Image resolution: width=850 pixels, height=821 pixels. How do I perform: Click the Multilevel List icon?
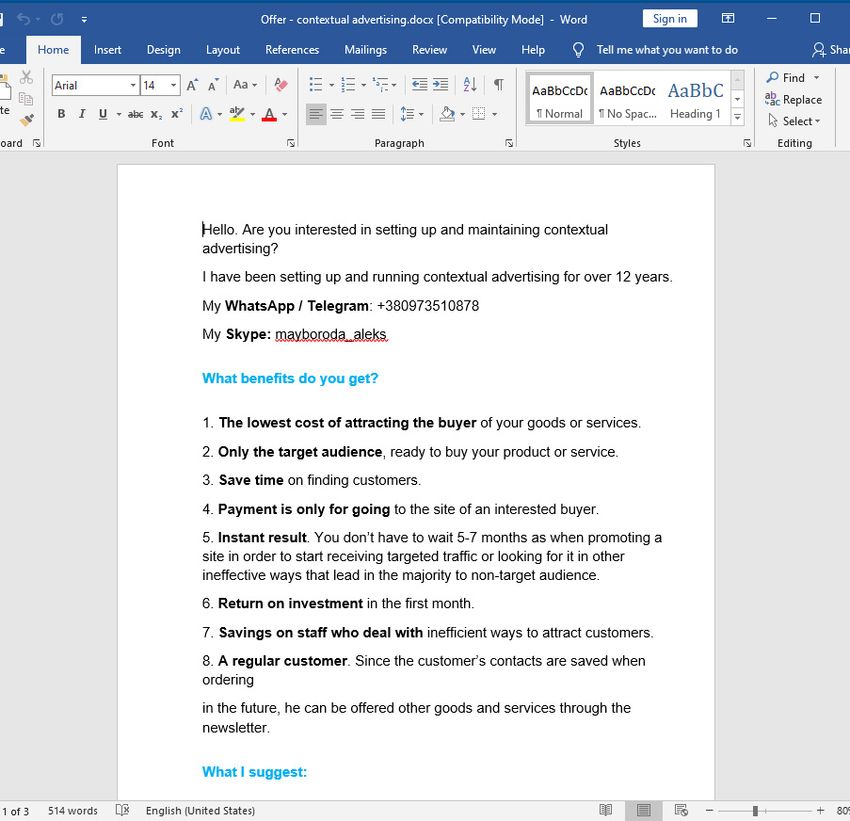click(x=381, y=85)
